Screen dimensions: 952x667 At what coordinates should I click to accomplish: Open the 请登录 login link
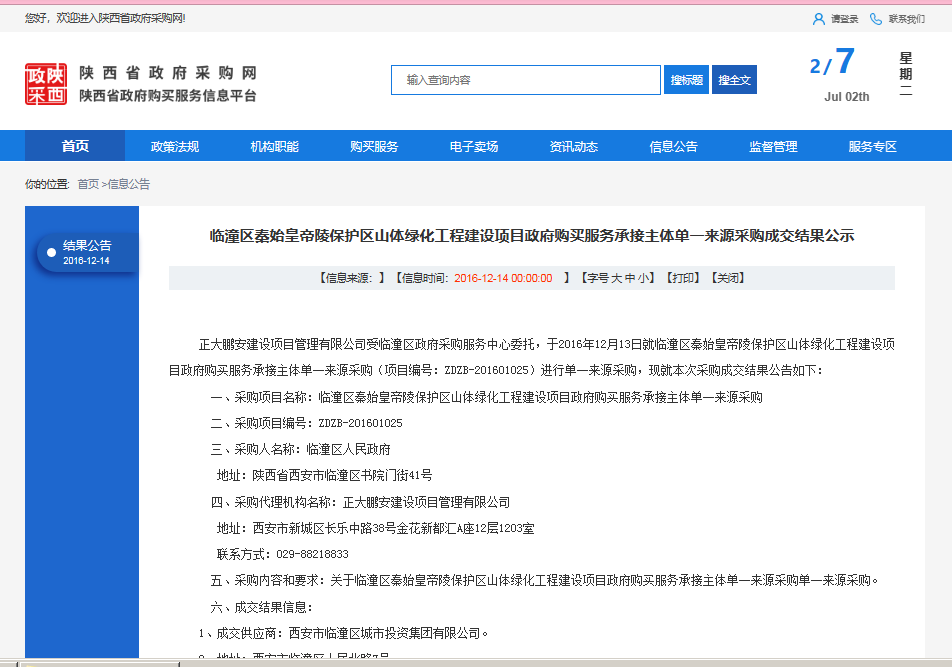844,19
